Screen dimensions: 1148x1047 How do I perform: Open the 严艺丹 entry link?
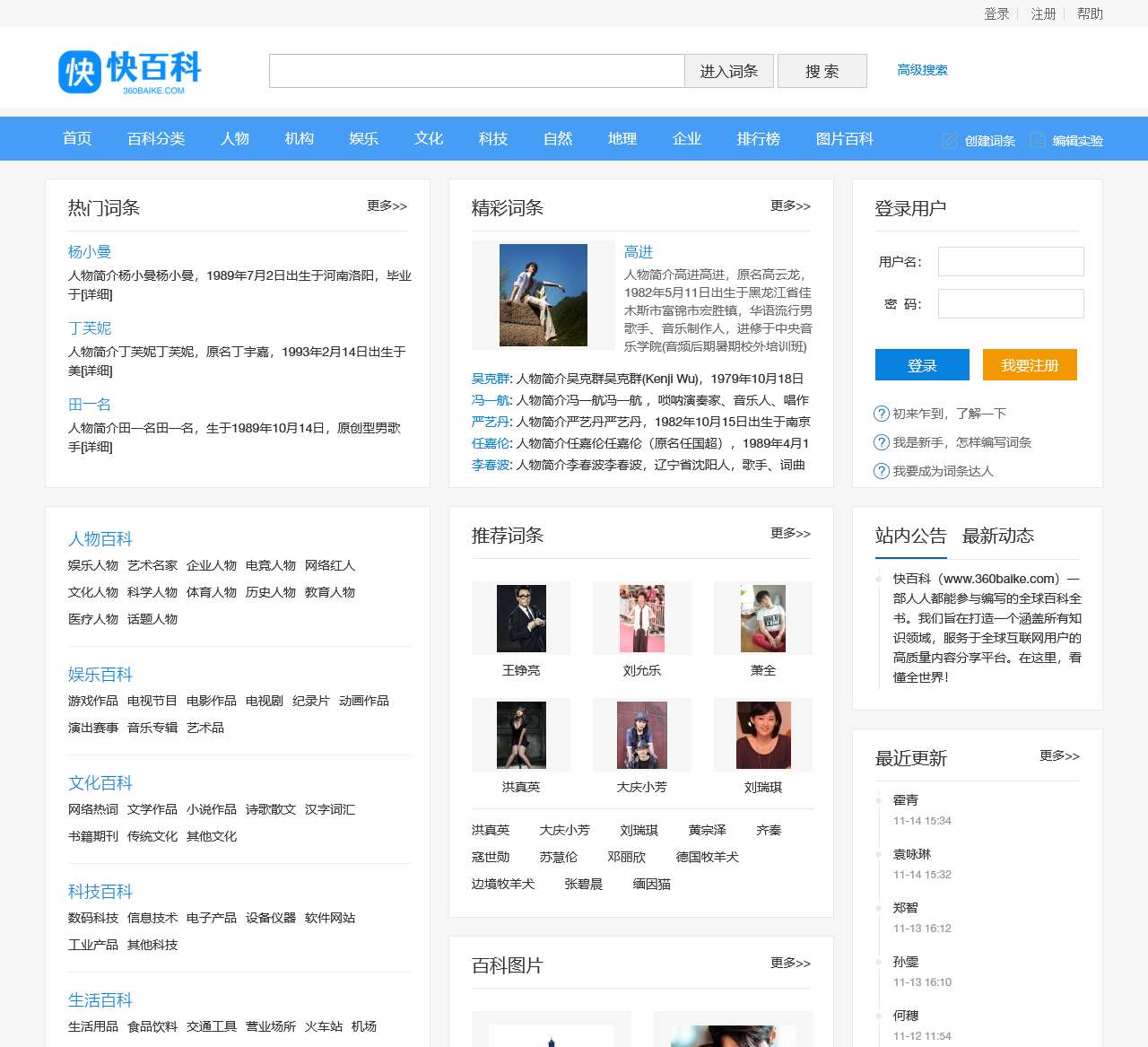(491, 422)
